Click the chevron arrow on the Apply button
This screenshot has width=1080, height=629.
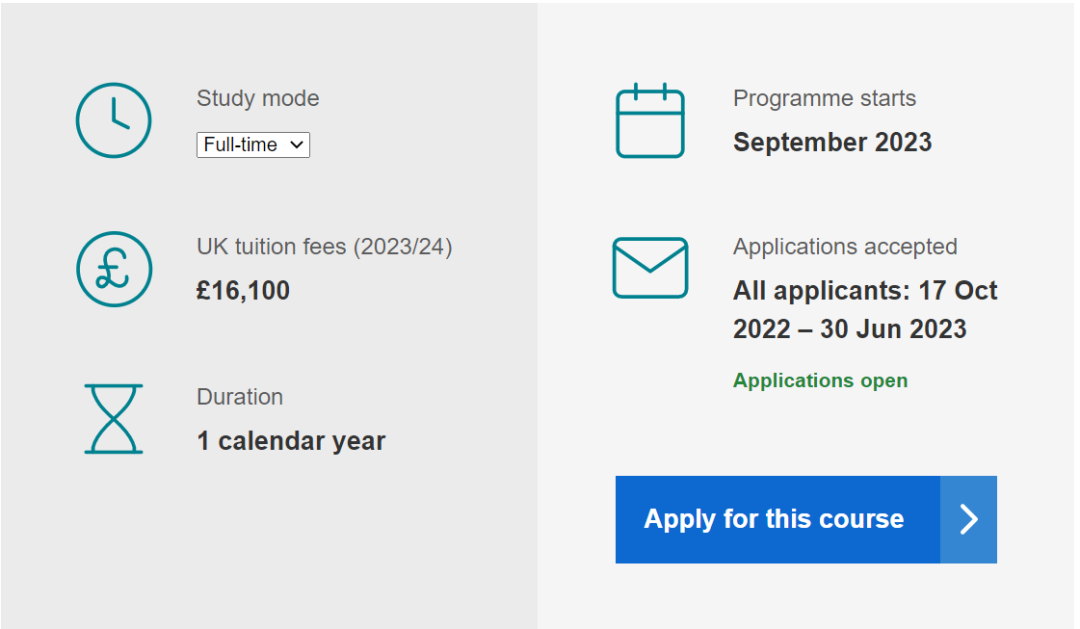coord(968,519)
